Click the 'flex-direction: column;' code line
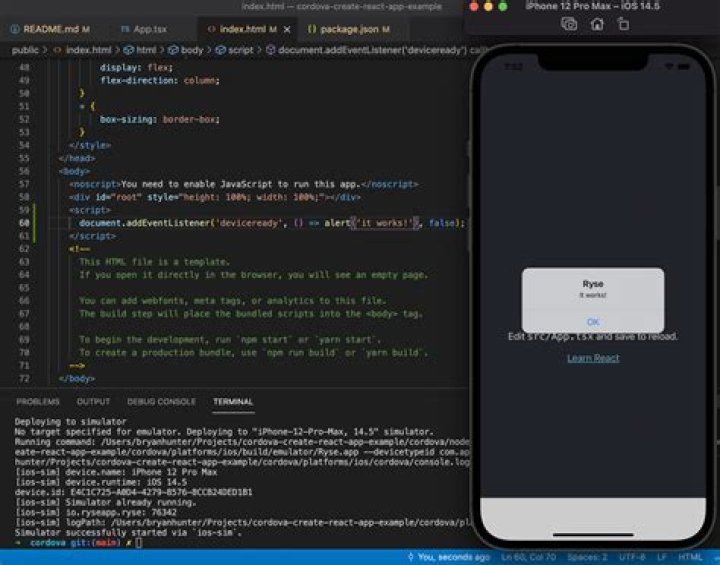 click(160, 80)
